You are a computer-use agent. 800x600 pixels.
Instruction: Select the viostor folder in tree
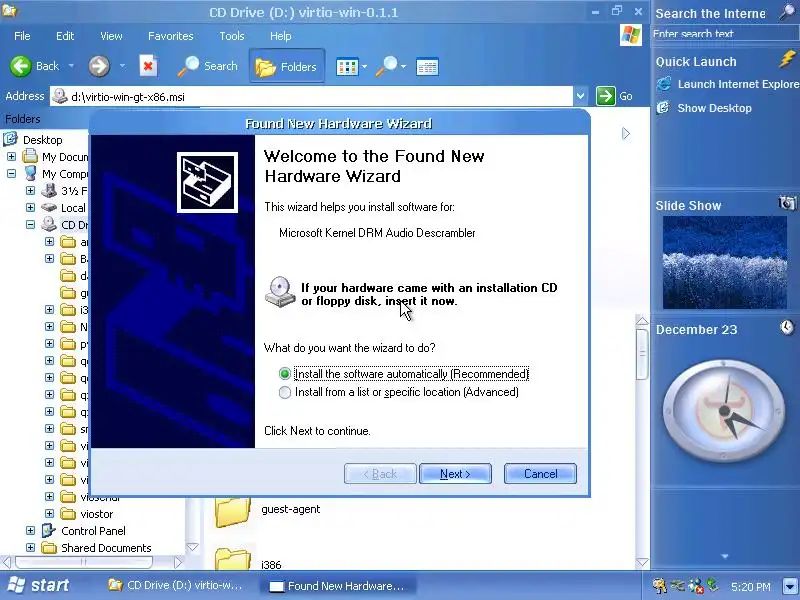pyautogui.click(x=96, y=514)
